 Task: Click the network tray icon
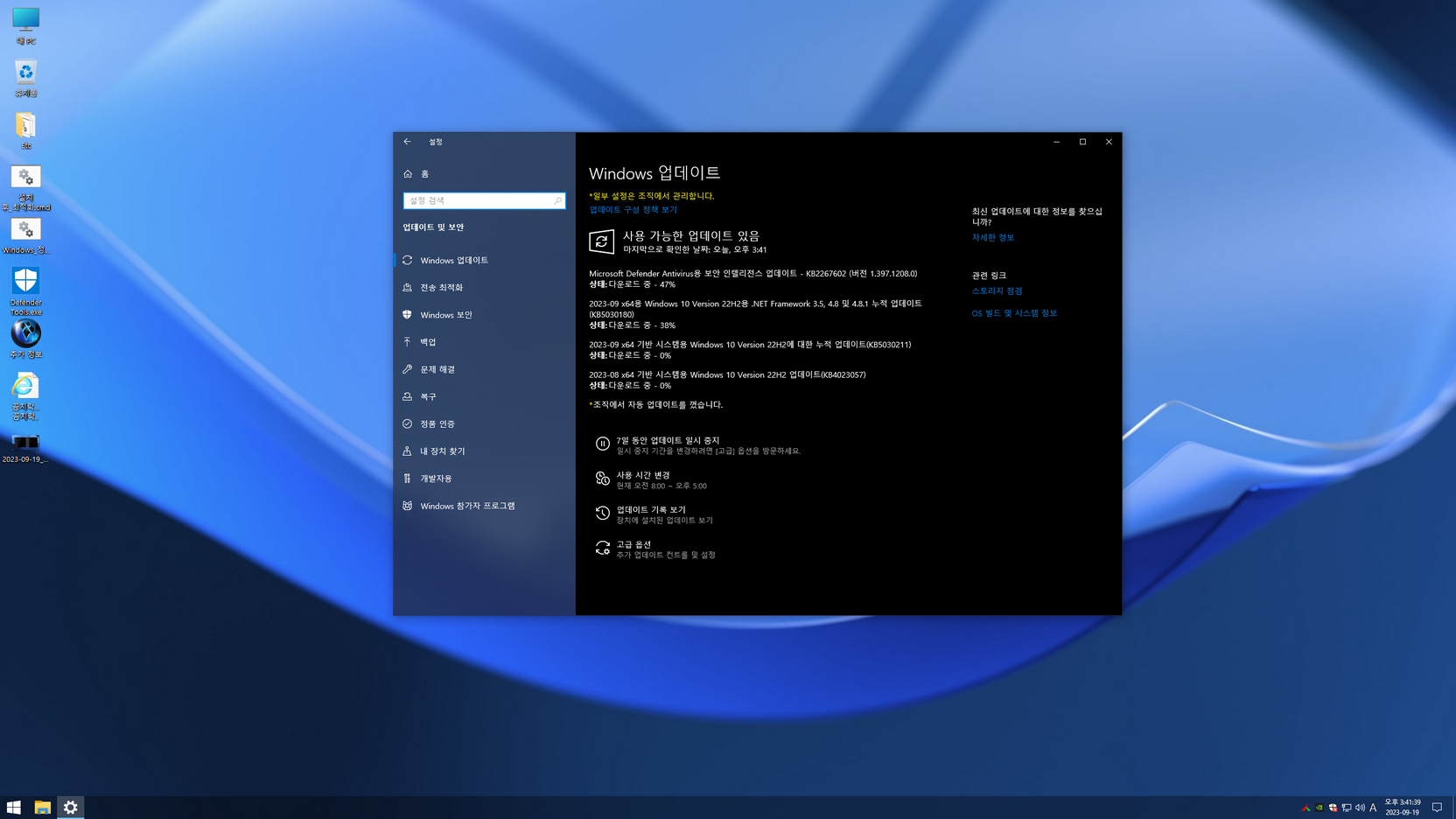coord(1347,808)
